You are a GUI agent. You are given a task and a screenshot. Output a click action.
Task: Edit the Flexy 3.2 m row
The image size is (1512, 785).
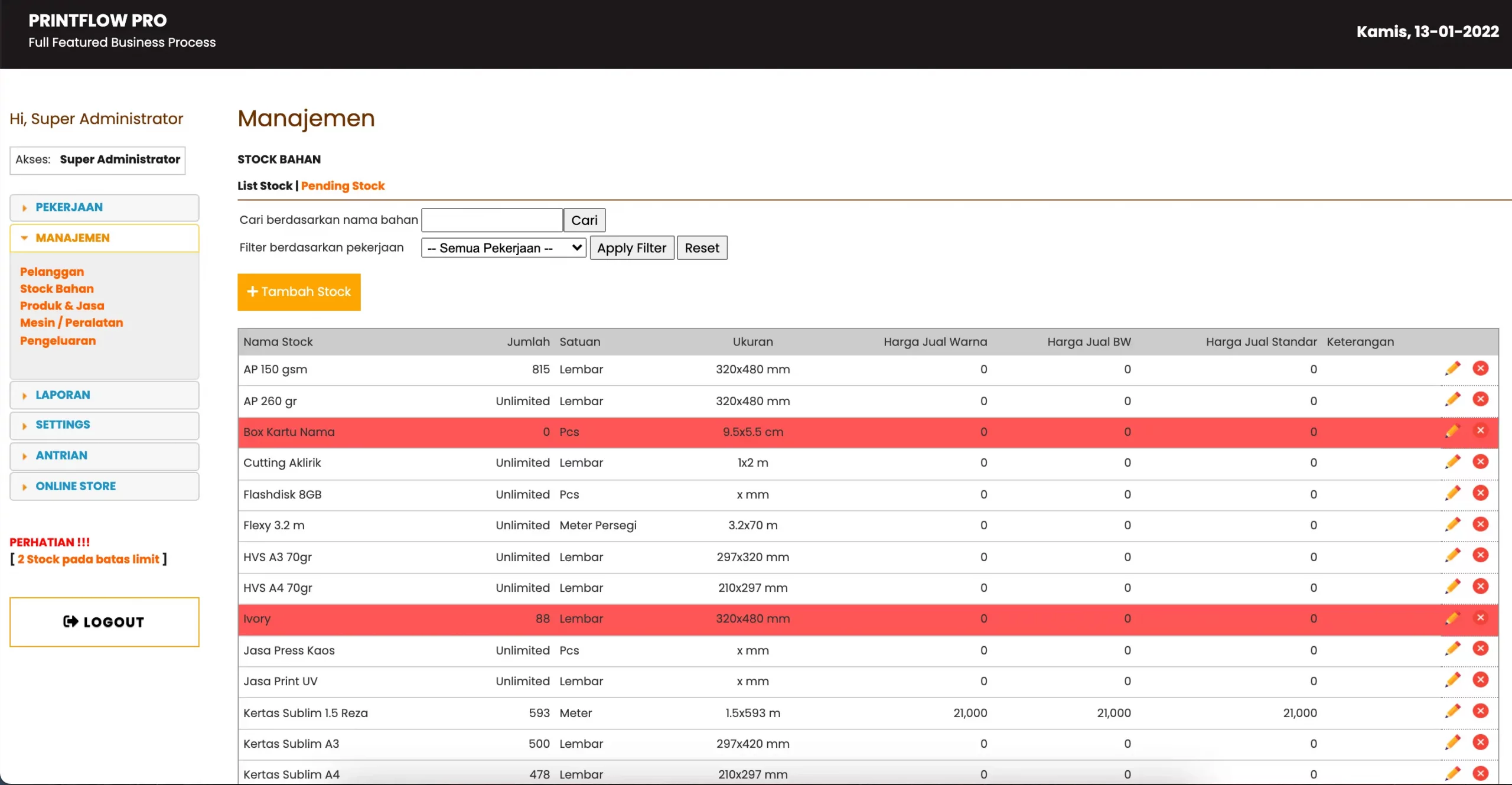[1452, 525]
